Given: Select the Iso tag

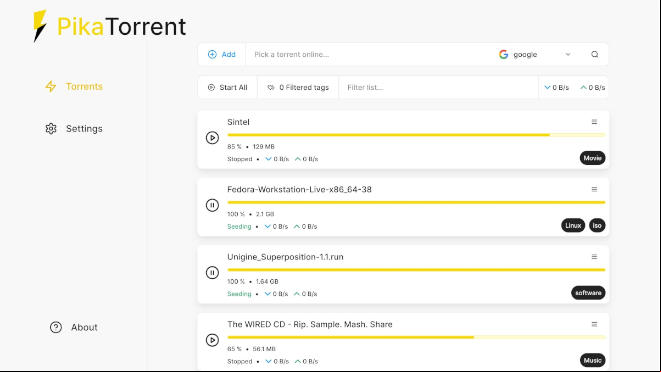Looking at the screenshot, I should 597,226.
